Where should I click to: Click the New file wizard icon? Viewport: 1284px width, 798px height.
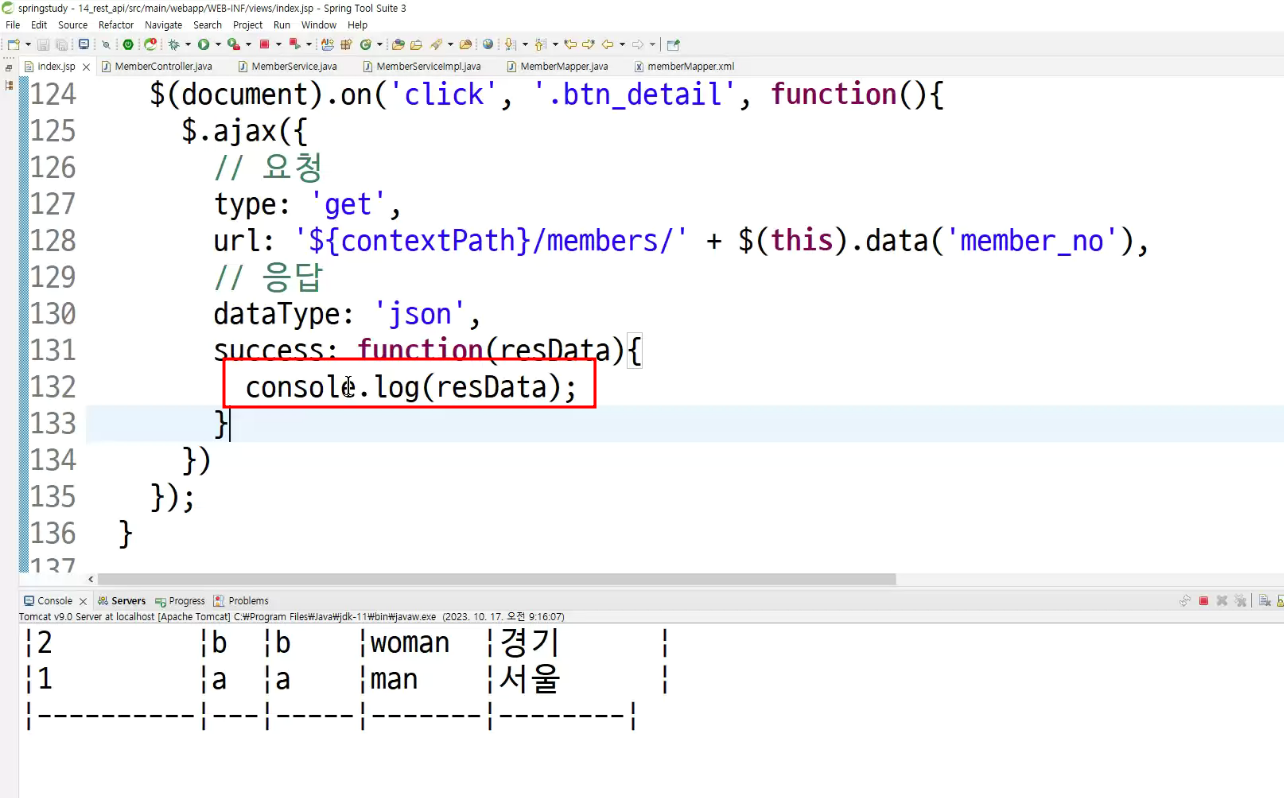13,44
